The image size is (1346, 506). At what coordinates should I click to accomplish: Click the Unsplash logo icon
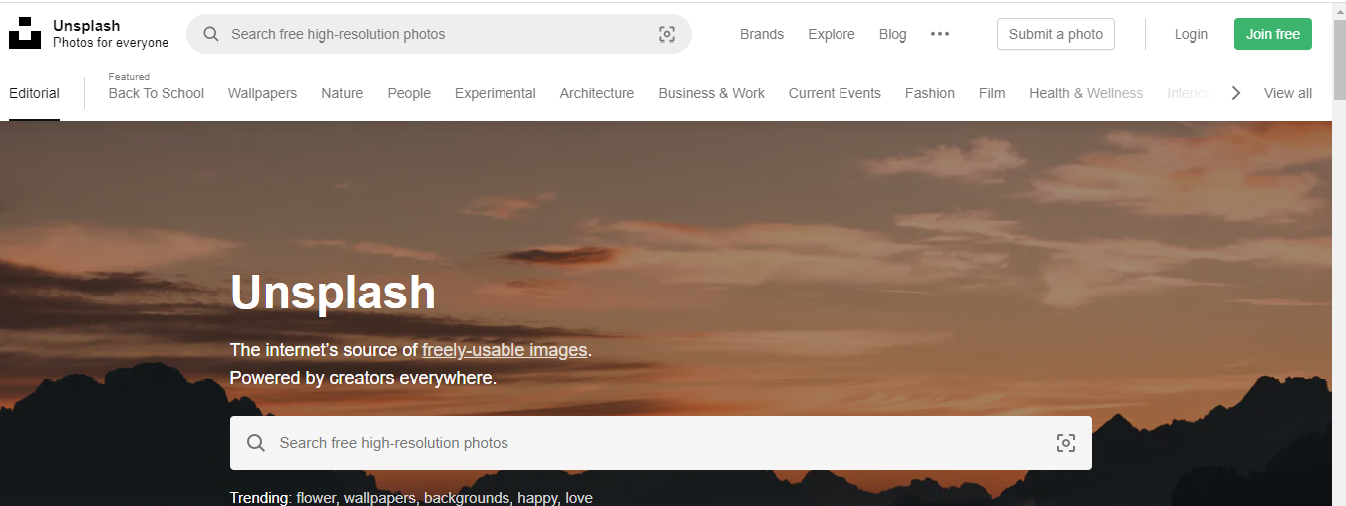pos(25,33)
